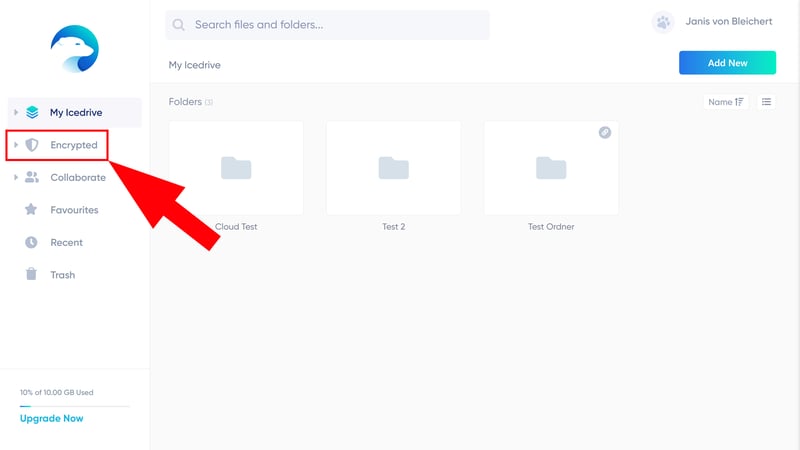Click the link badge on Test Ordner
This screenshot has height=450, width=800.
(x=605, y=133)
